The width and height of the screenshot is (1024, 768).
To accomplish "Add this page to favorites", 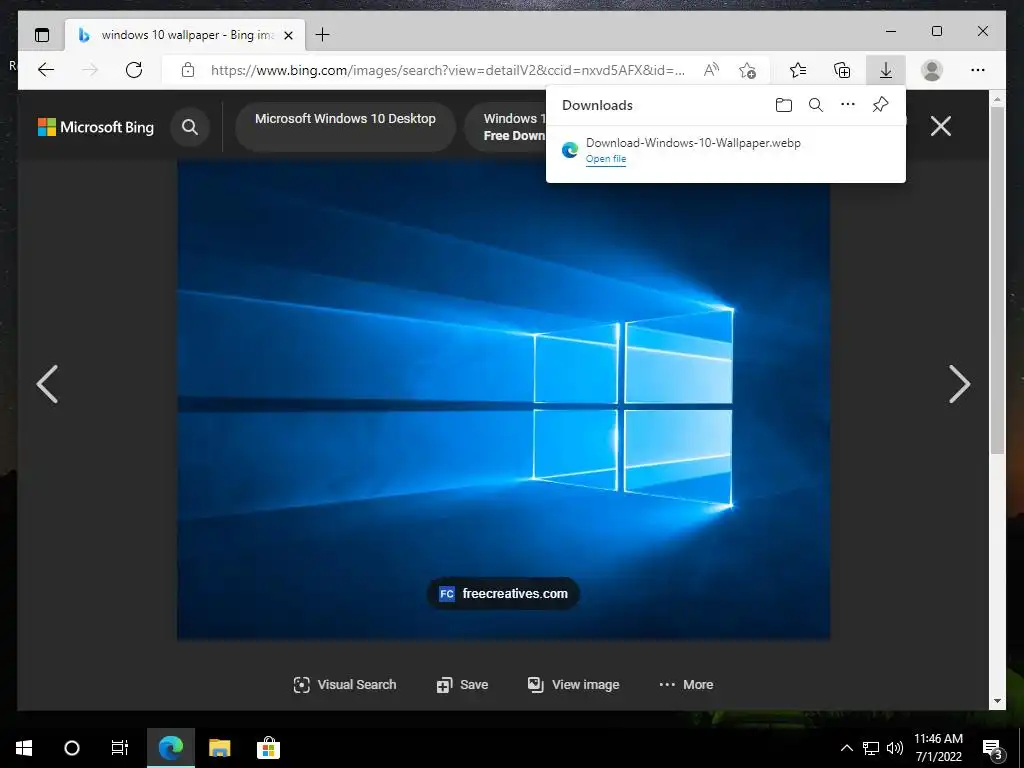I will click(x=747, y=70).
